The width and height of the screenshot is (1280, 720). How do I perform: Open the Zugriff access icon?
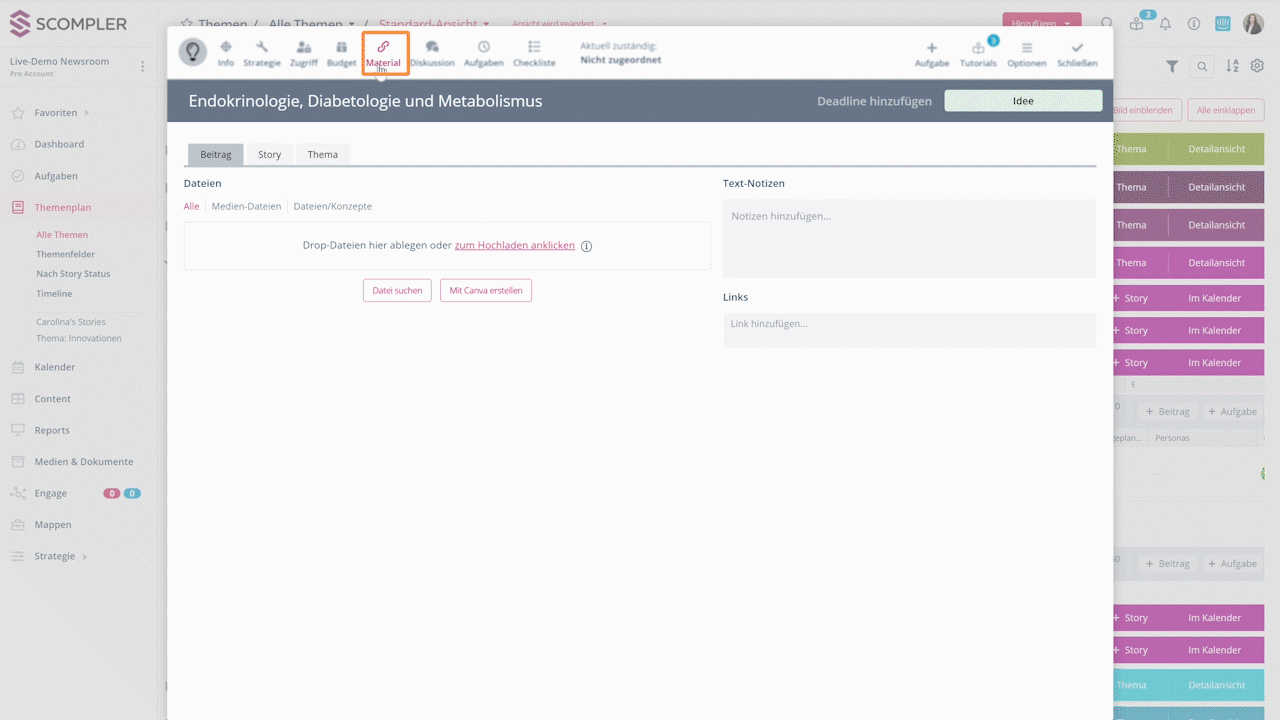pos(304,47)
